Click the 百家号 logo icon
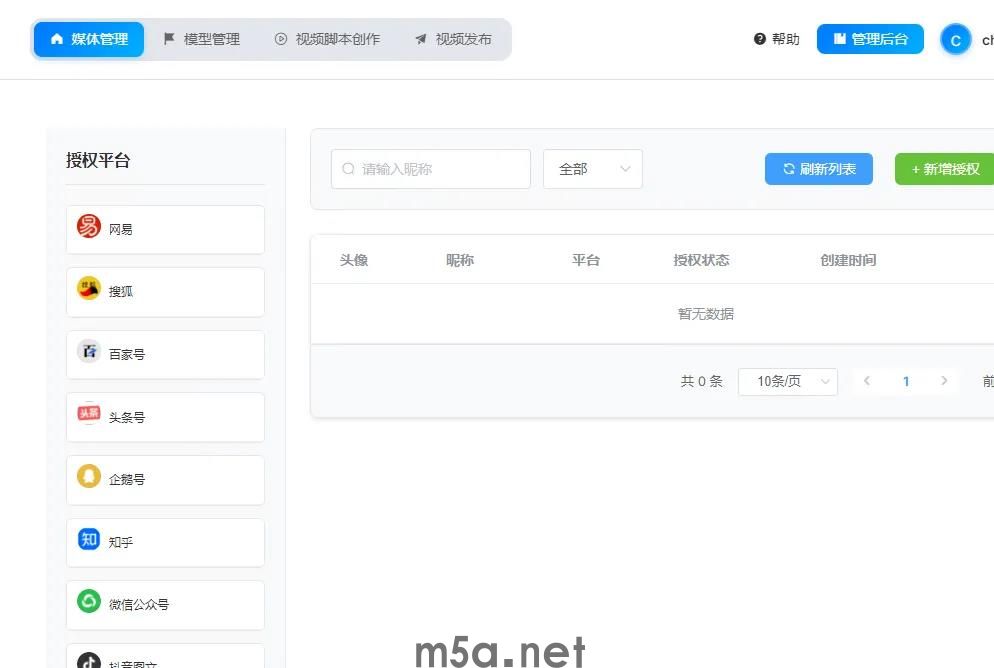The image size is (994, 668). coord(89,351)
